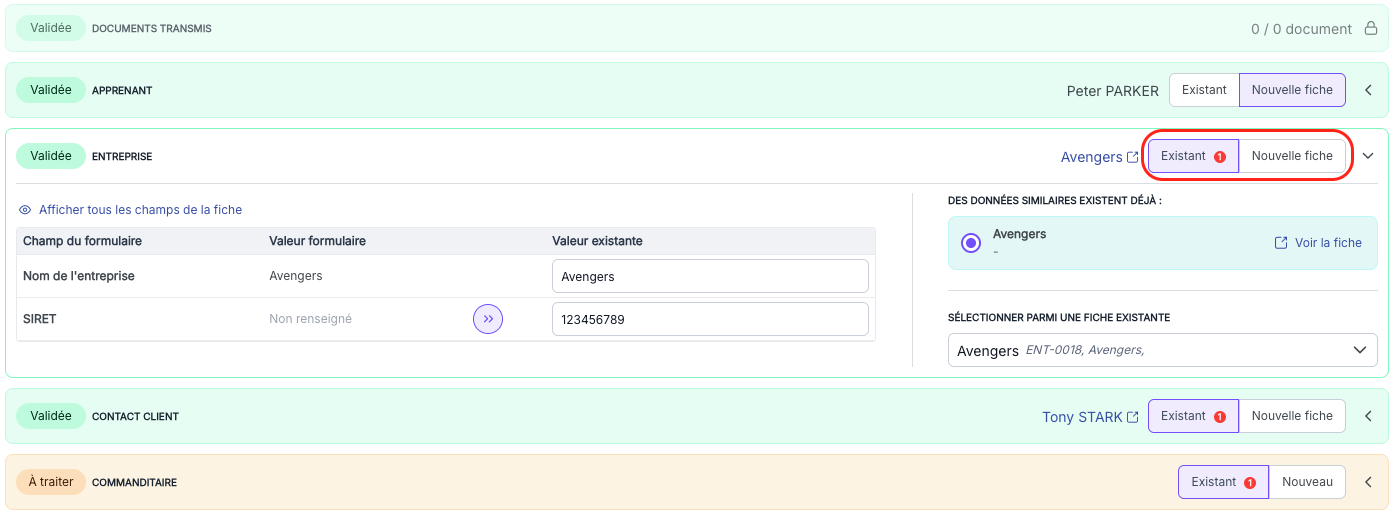Click red badge on Commanditaire Existant

[x=1249, y=482]
